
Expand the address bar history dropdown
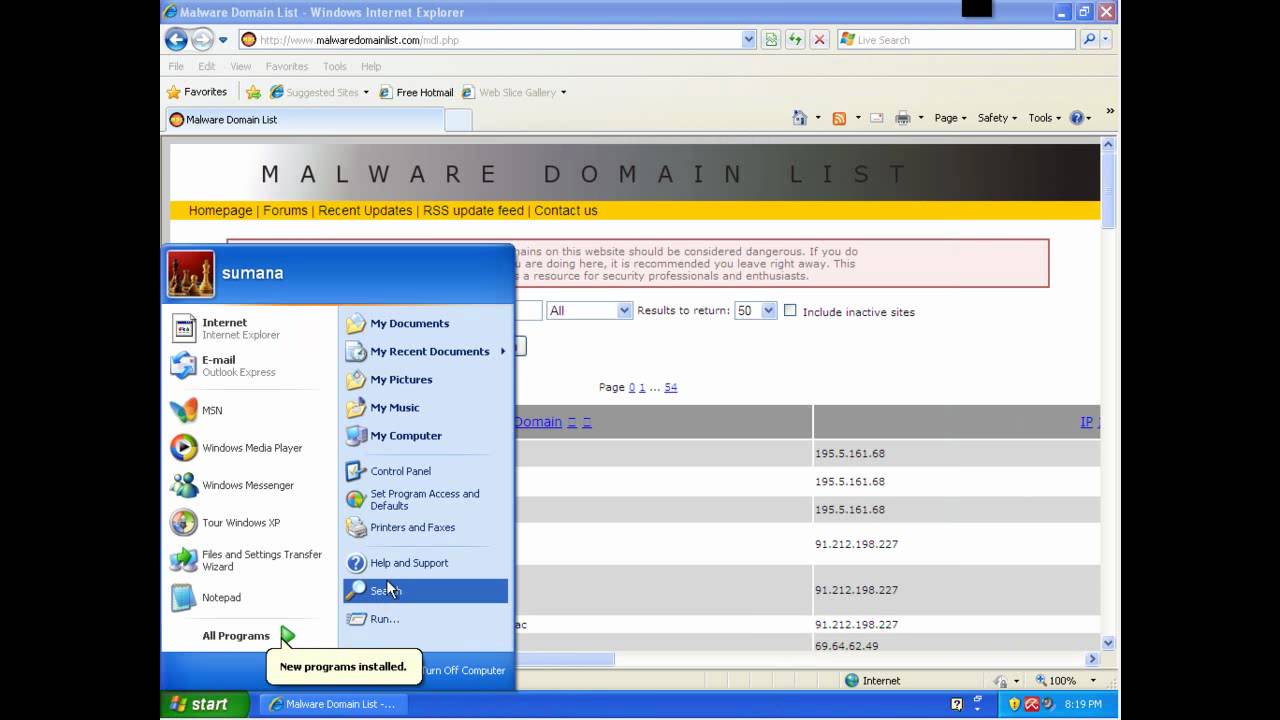749,40
